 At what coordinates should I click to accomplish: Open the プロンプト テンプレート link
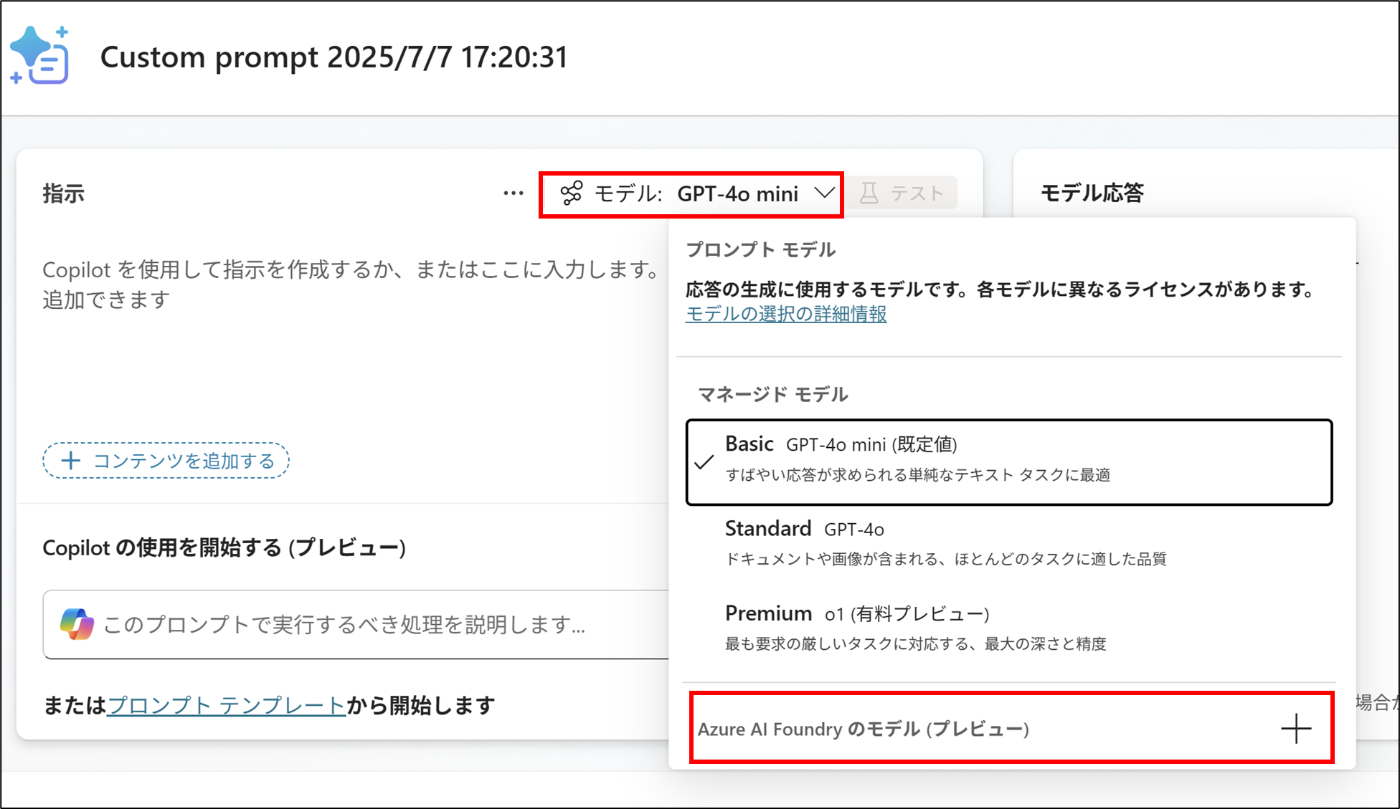[x=226, y=706]
